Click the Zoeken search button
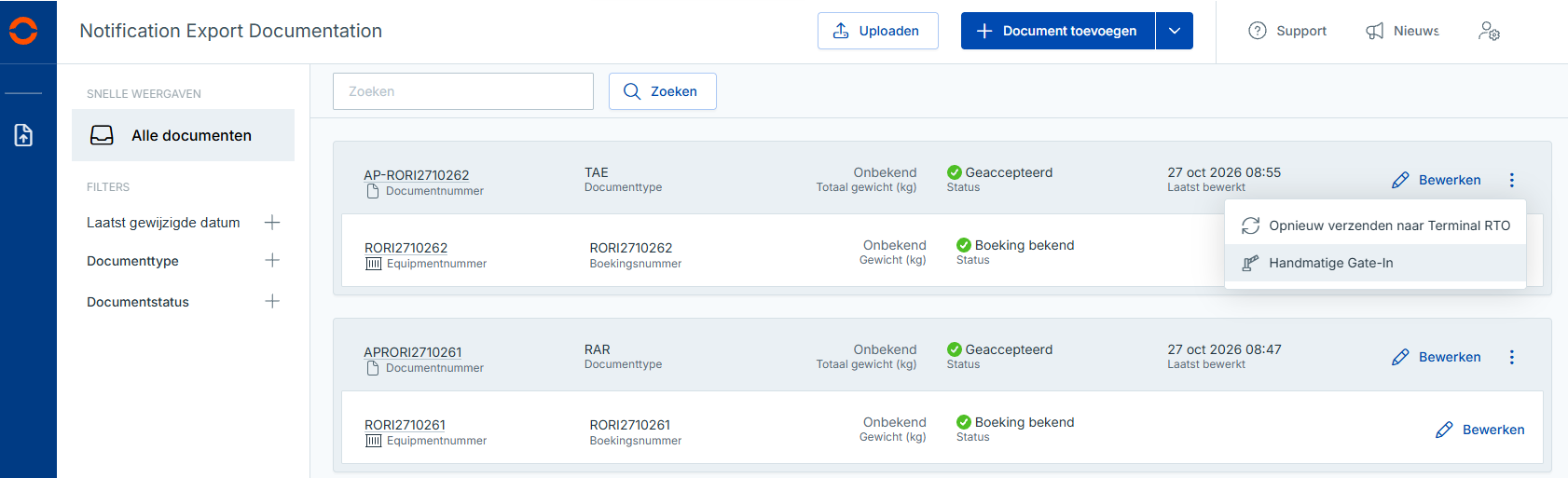Image resolution: width=1568 pixels, height=478 pixels. coord(663,91)
